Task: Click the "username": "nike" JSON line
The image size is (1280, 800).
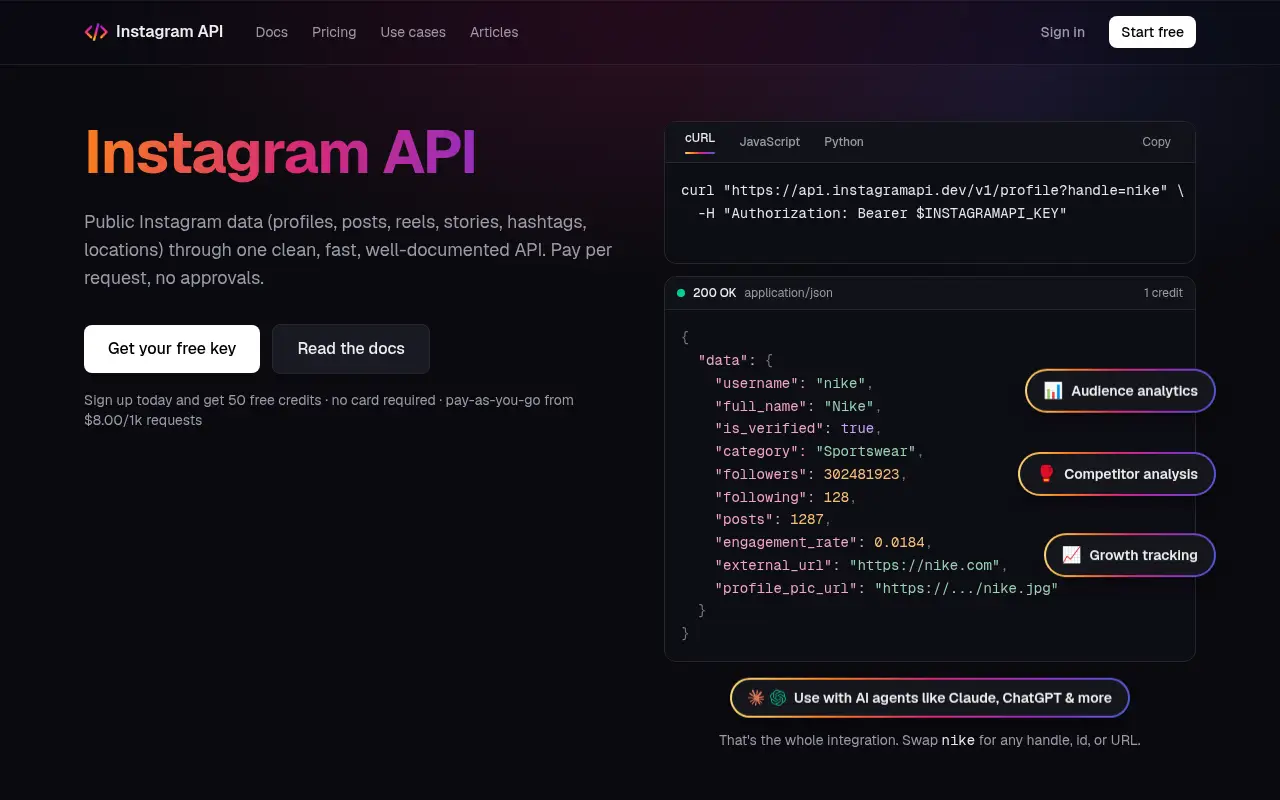Action: coord(794,383)
